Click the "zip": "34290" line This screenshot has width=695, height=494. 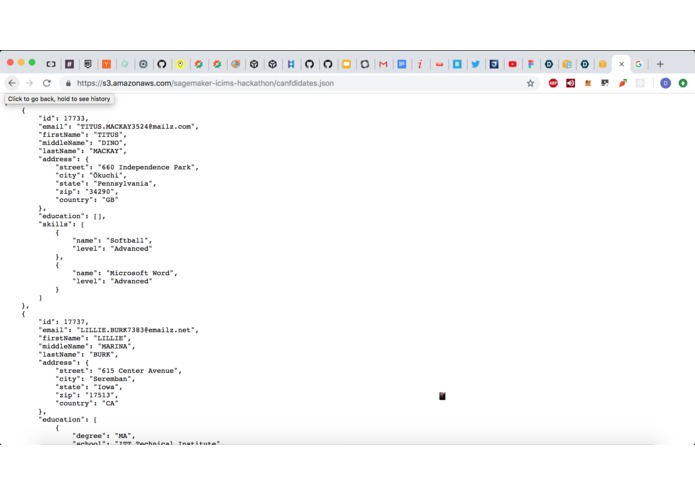tap(87, 191)
